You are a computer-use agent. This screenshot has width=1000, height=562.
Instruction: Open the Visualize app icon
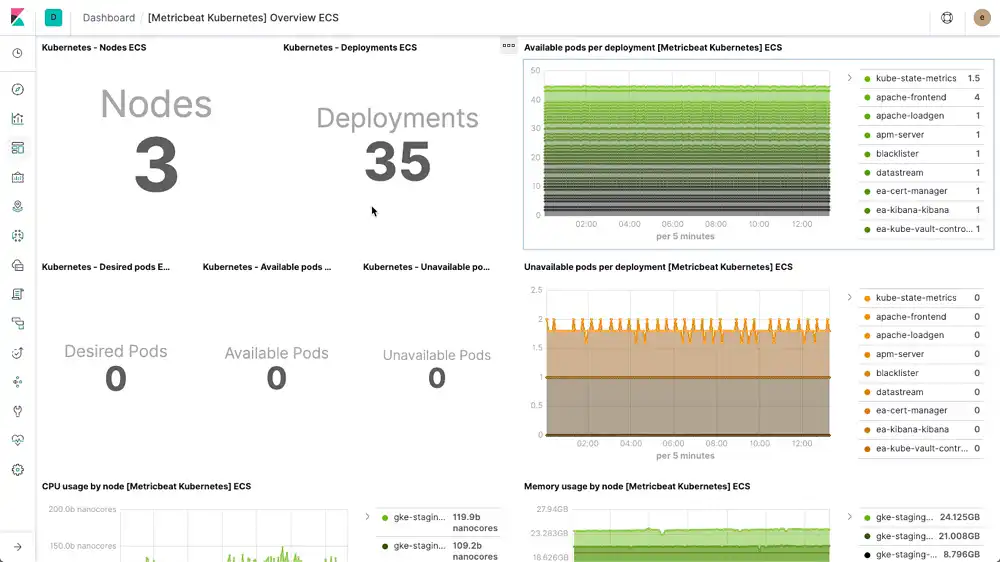tap(17, 119)
